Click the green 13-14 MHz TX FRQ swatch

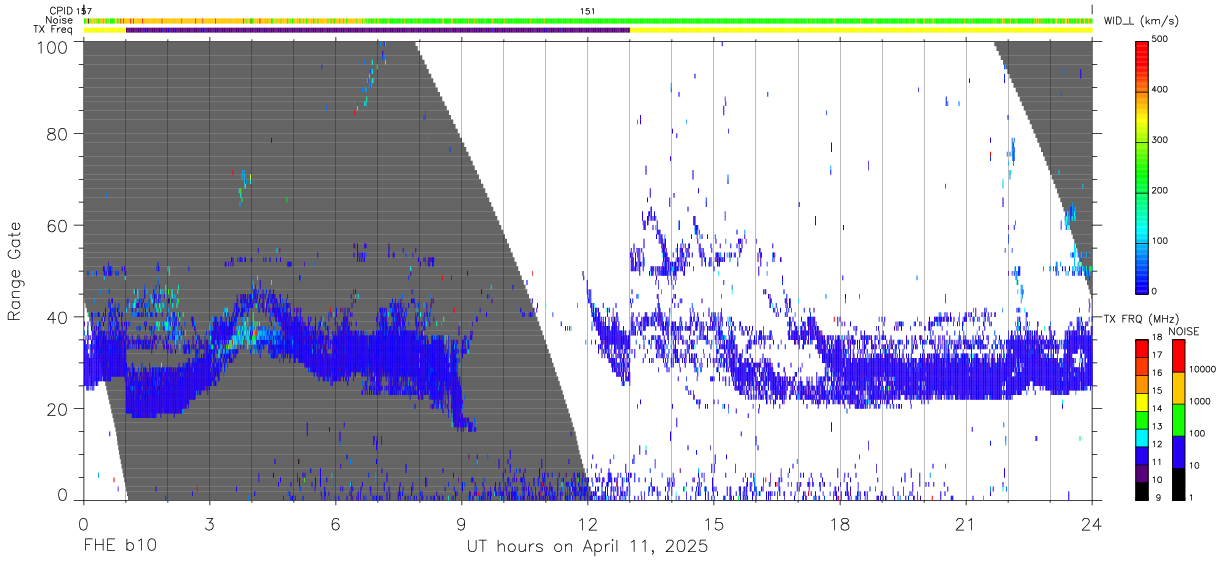click(1142, 419)
